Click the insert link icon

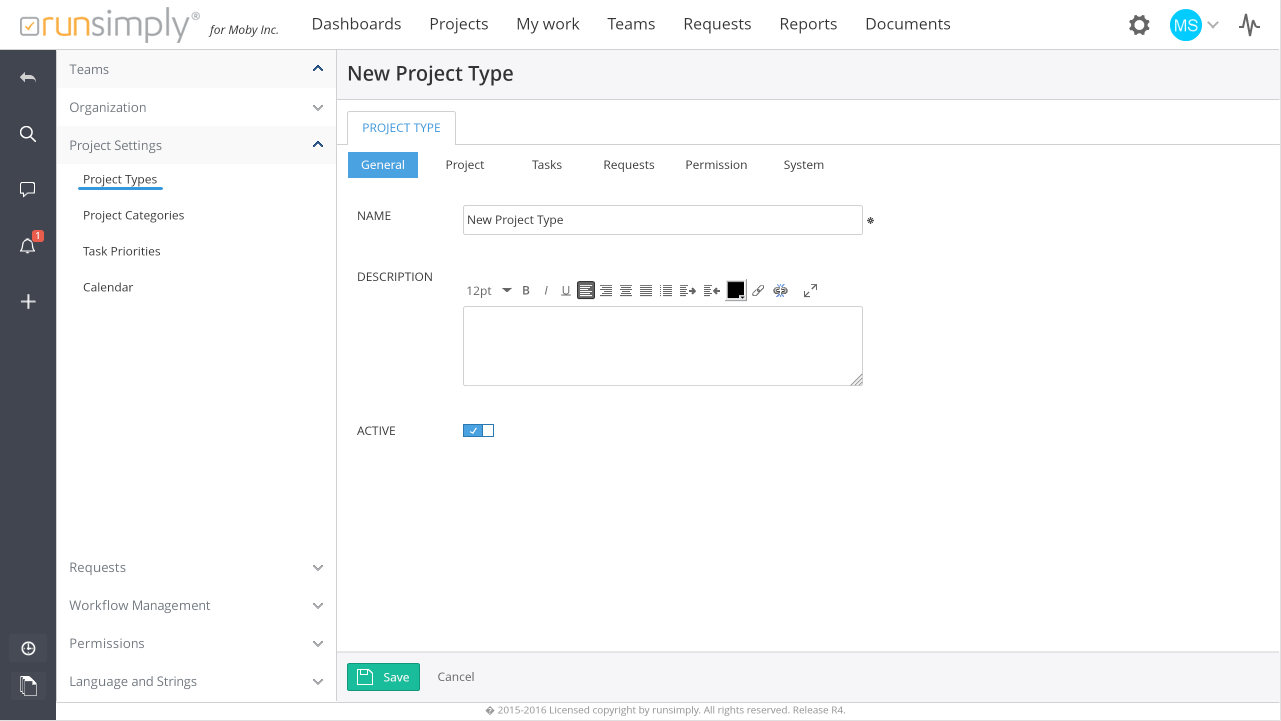click(x=758, y=291)
